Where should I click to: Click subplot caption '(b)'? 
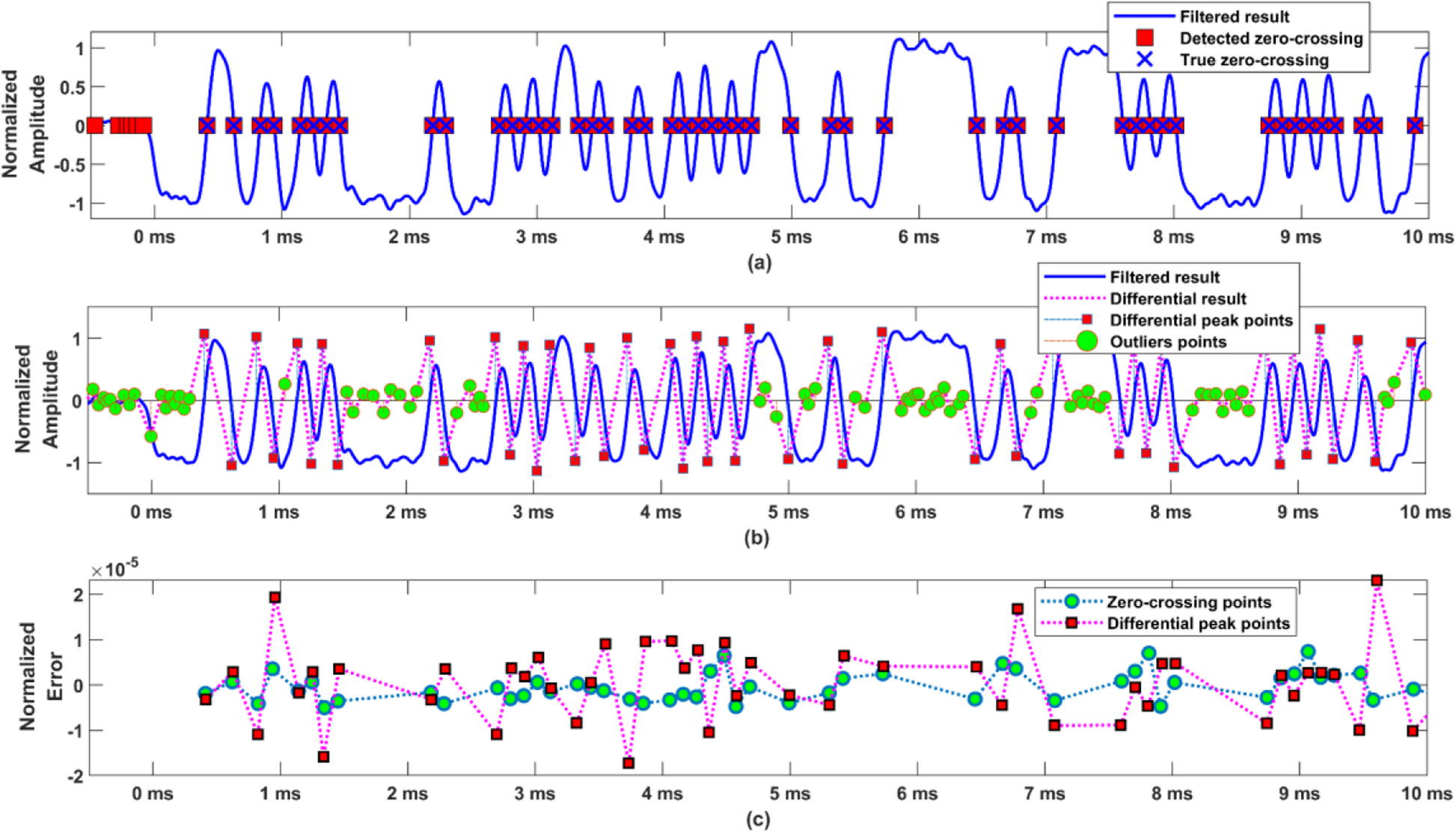click(x=756, y=538)
